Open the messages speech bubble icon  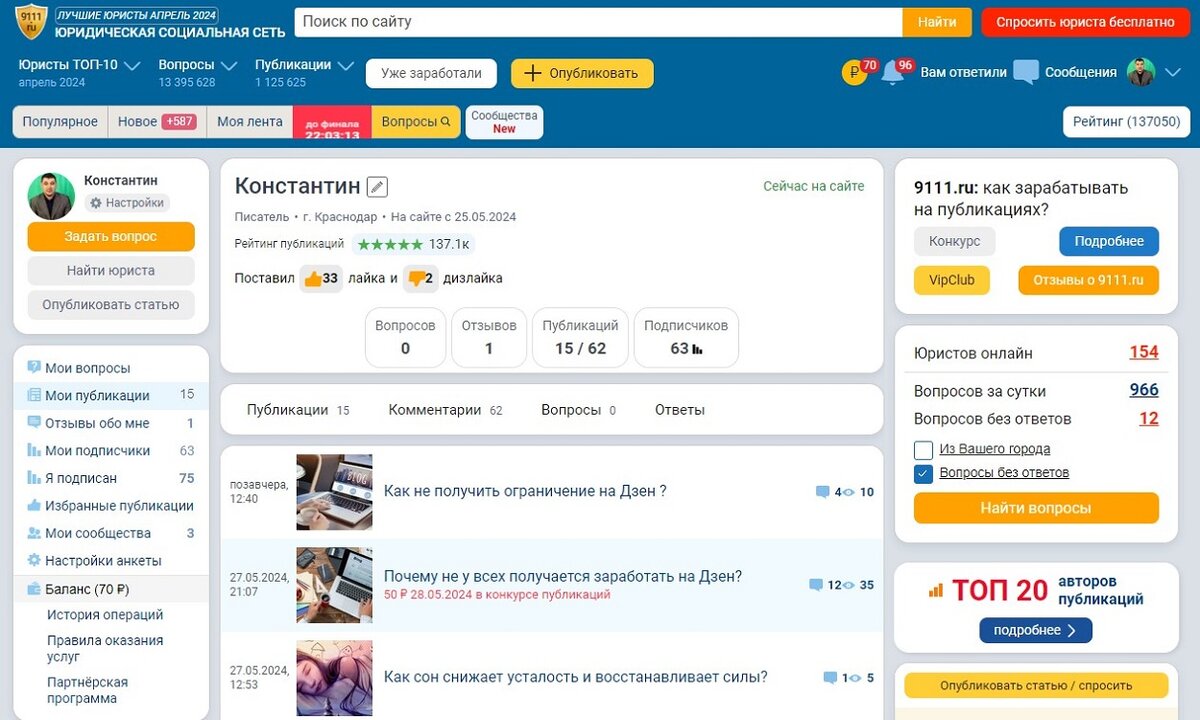point(1026,72)
